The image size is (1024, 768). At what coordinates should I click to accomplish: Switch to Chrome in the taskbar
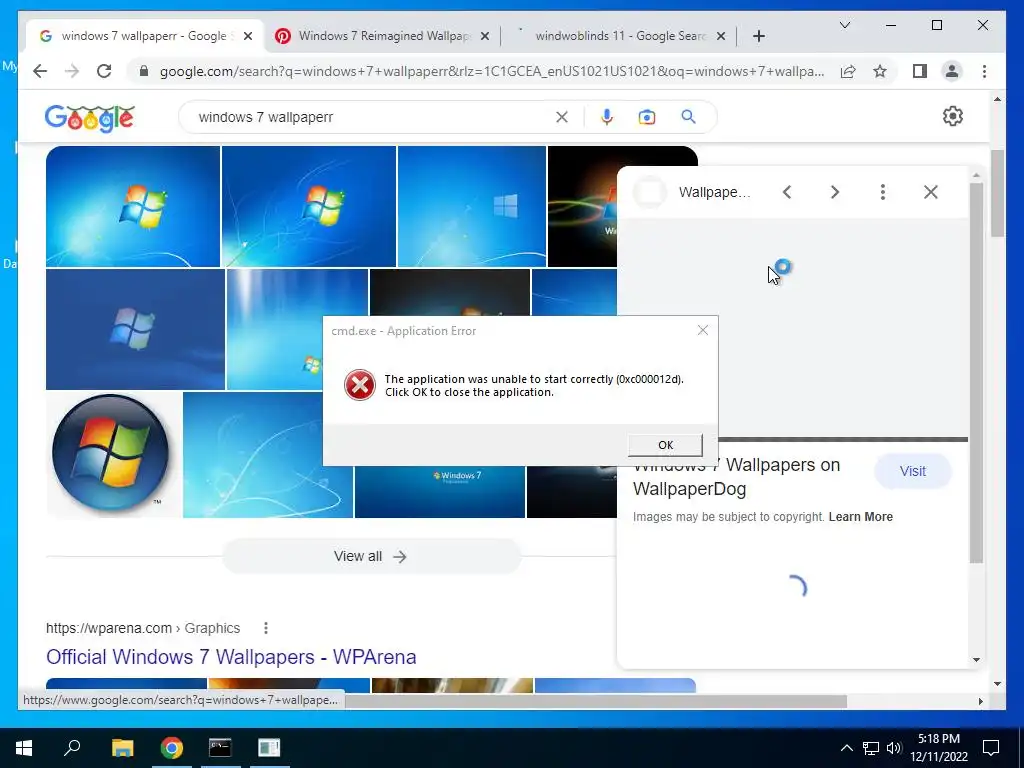point(172,748)
